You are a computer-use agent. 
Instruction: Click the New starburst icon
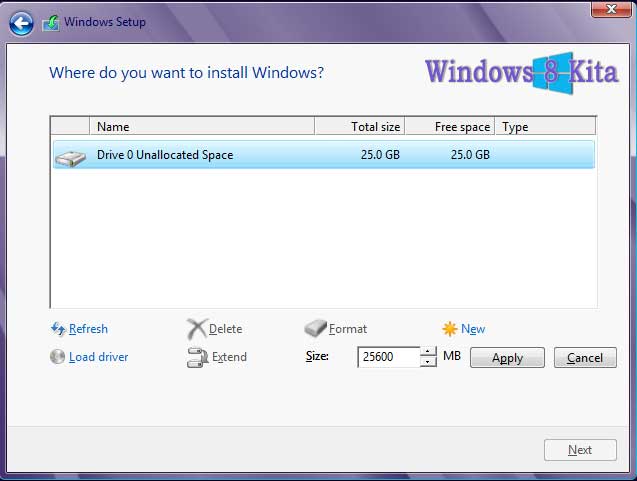tap(450, 329)
